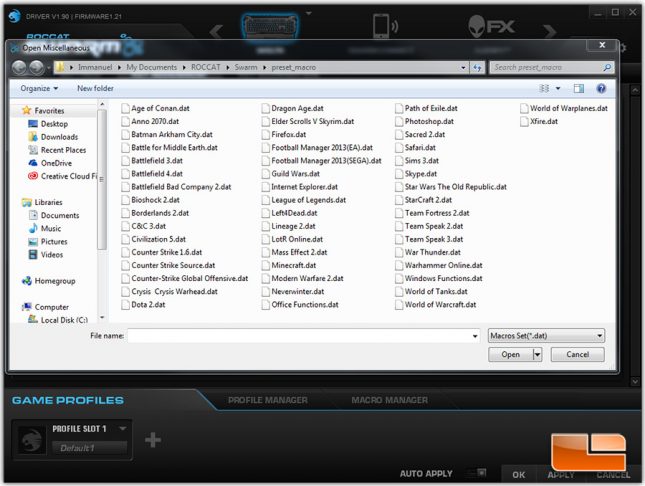Open the Macros Set(*.dat) file type dropdown

546,336
